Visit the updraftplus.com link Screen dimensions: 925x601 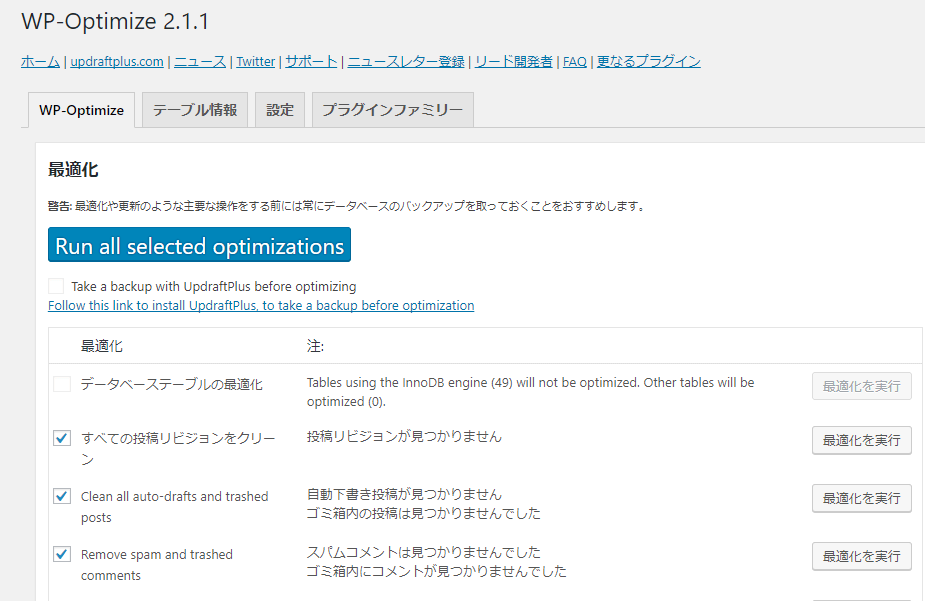pos(117,61)
